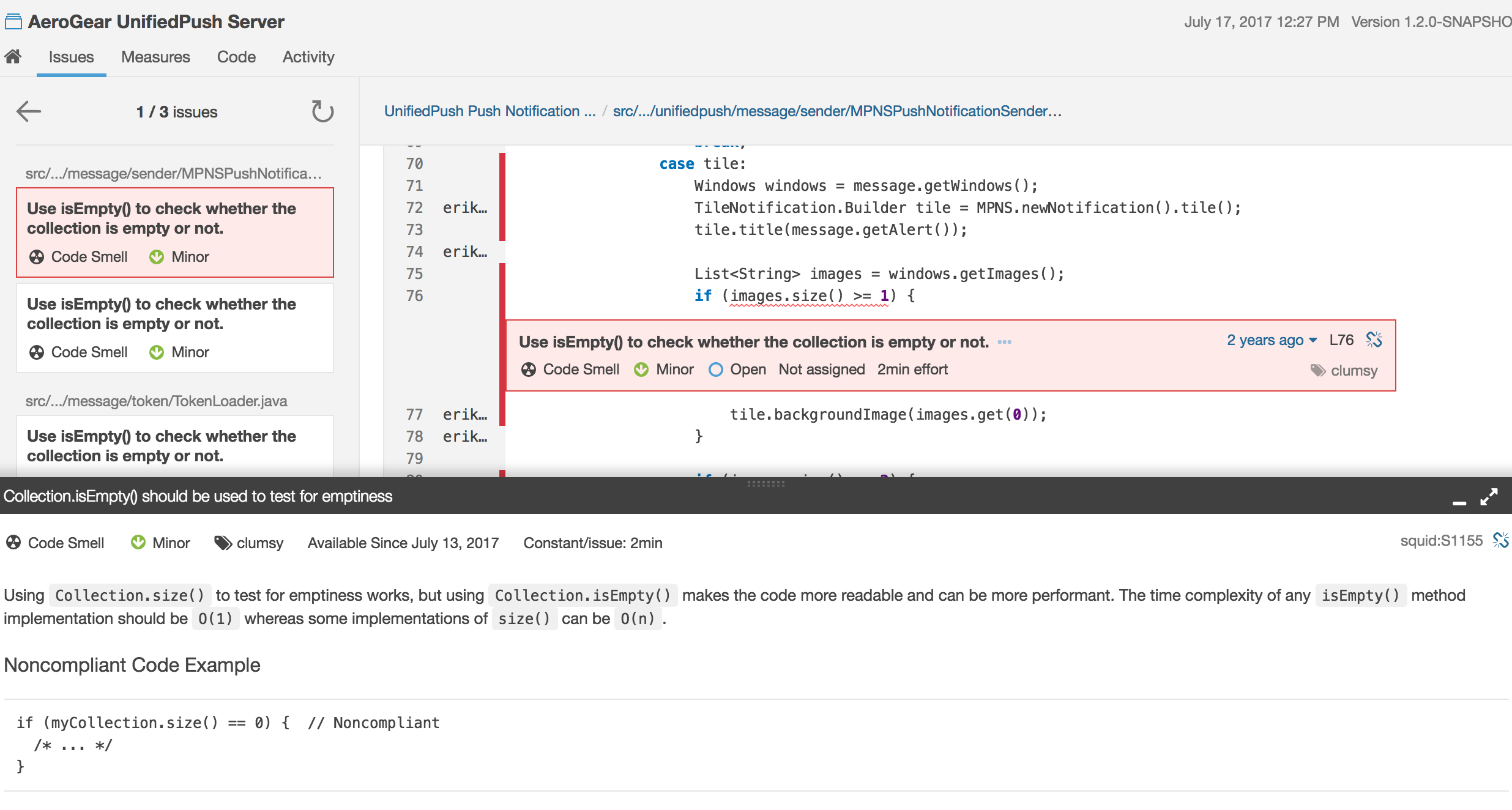Click src/.../message/token/TokenLoader.java file header
Screen dimensions: 1512x810
[x=157, y=401]
